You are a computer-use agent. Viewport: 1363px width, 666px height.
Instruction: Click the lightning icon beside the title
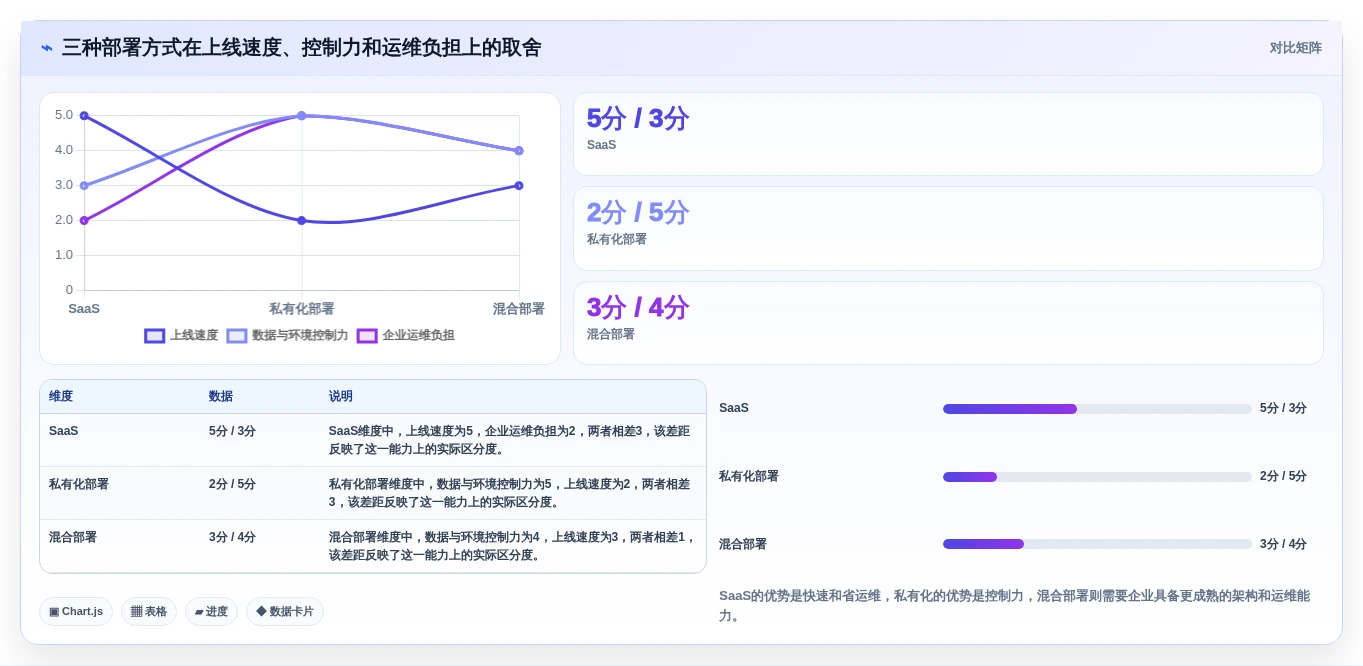point(47,48)
